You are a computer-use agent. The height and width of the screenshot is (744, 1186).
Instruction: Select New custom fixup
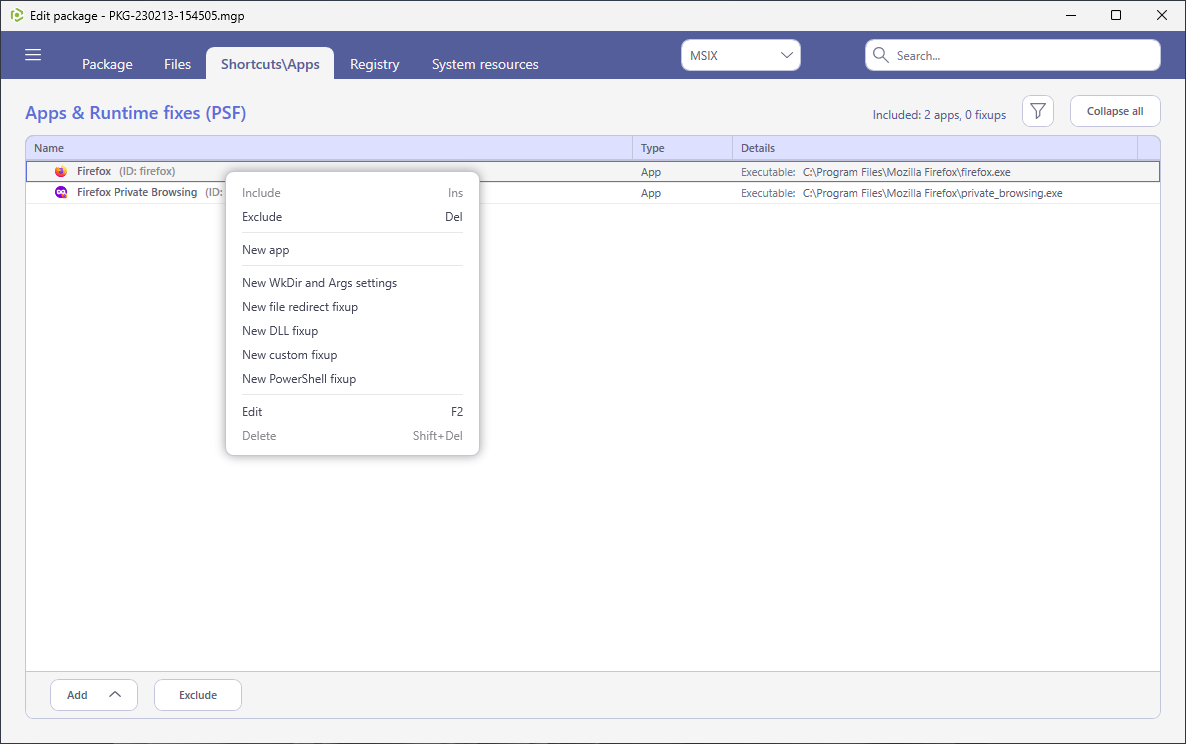tap(352, 355)
